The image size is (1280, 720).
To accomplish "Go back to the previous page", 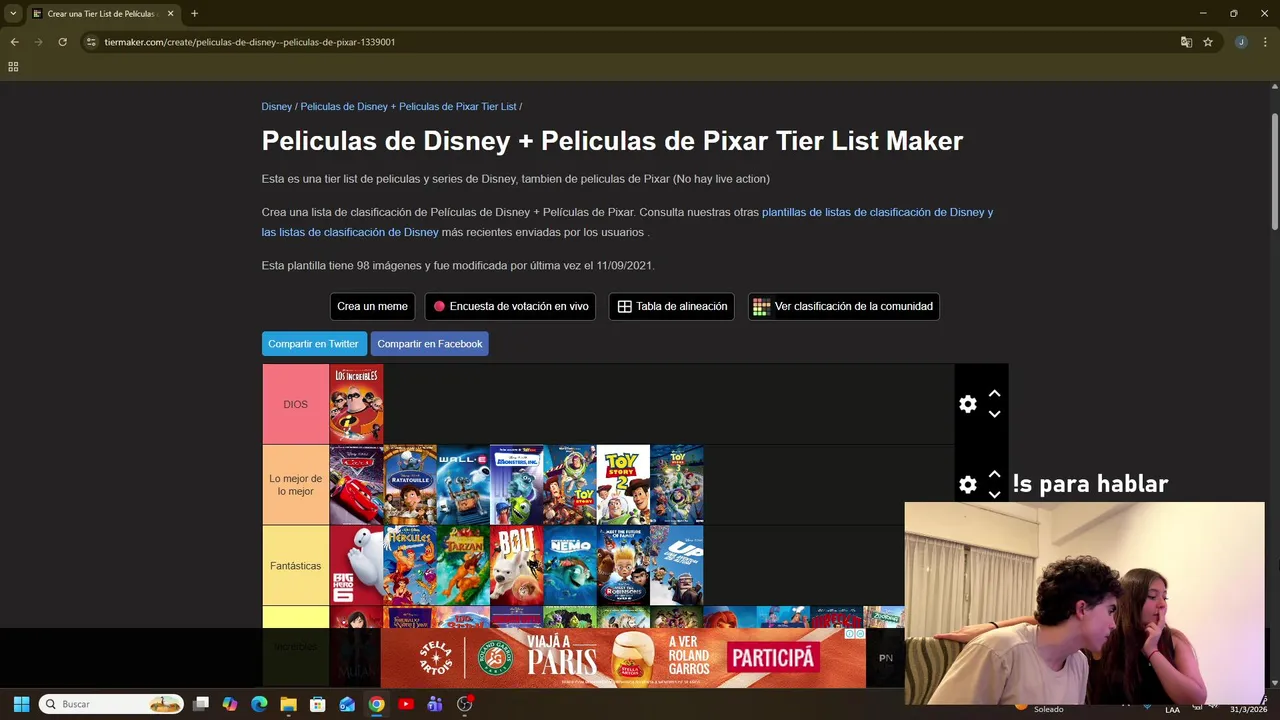I will coord(14,42).
